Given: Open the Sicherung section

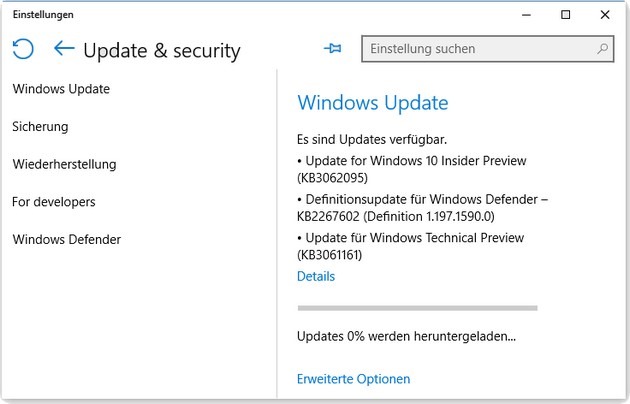Looking at the screenshot, I should (x=40, y=127).
